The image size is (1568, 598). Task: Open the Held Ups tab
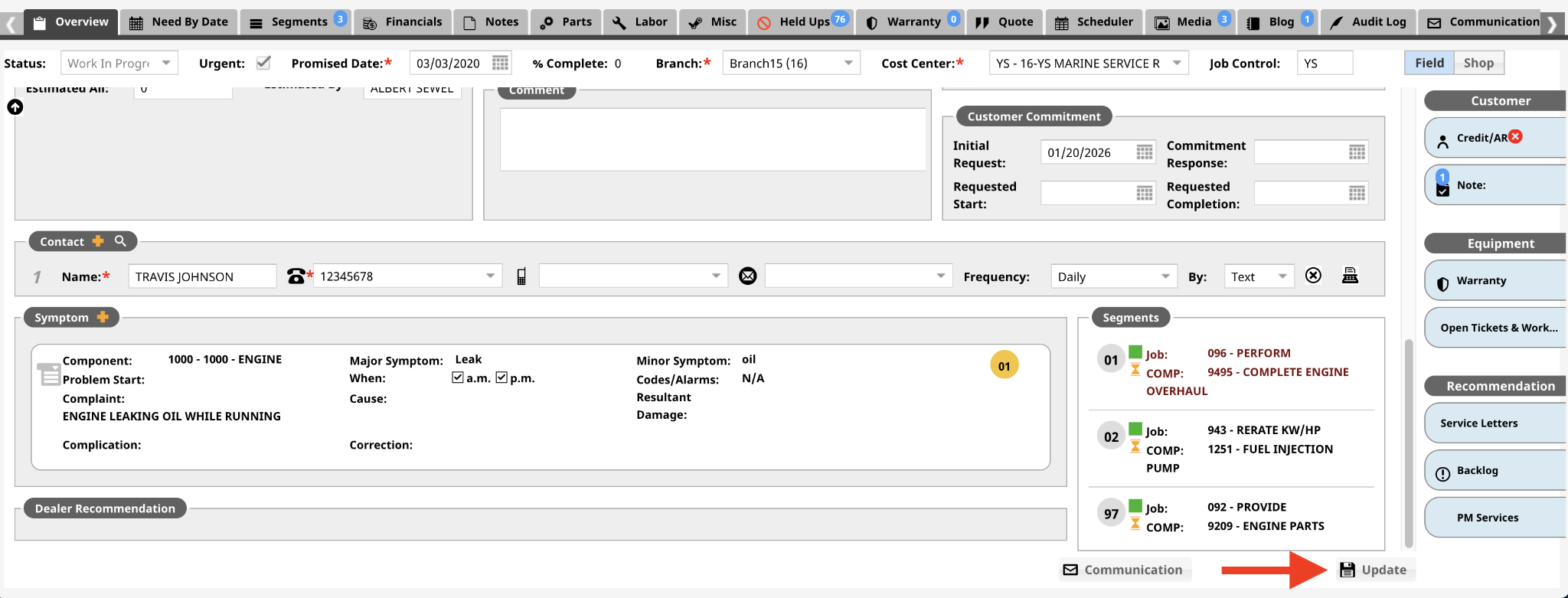point(801,22)
